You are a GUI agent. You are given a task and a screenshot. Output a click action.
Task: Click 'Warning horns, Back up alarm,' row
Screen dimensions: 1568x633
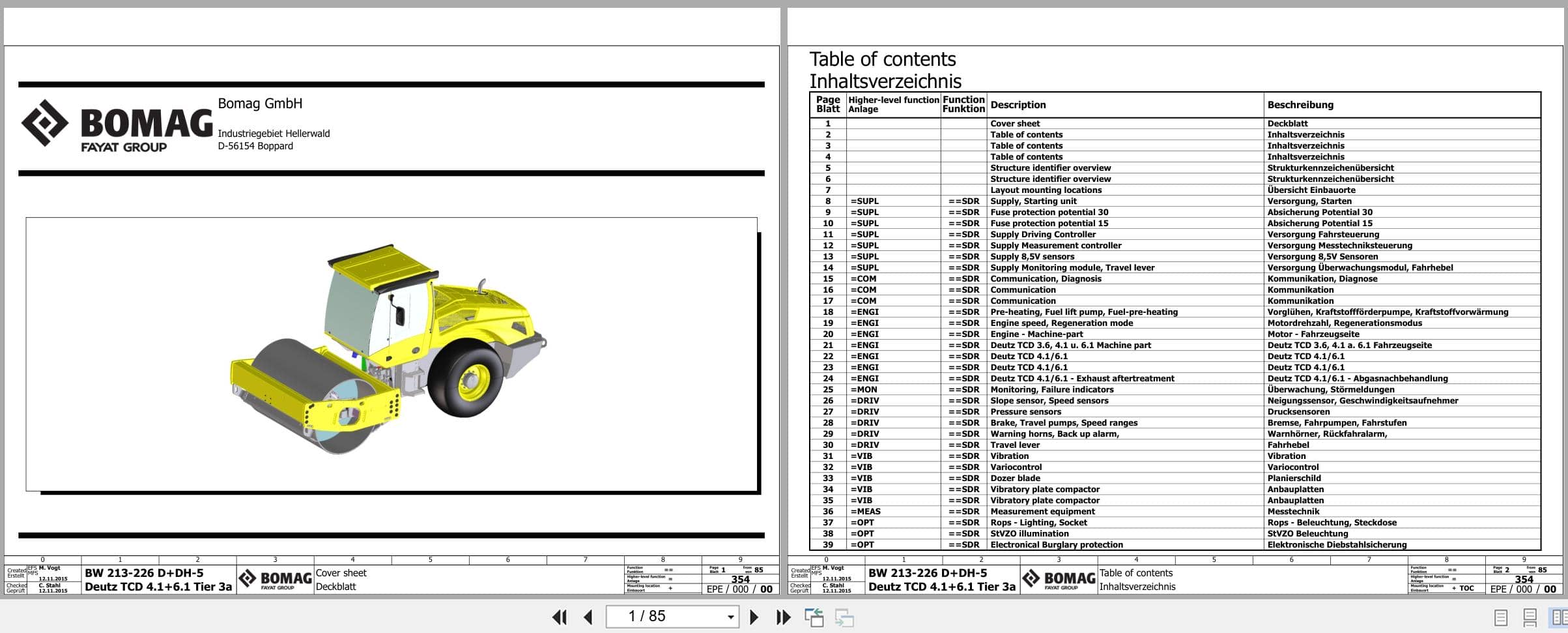coord(1055,434)
